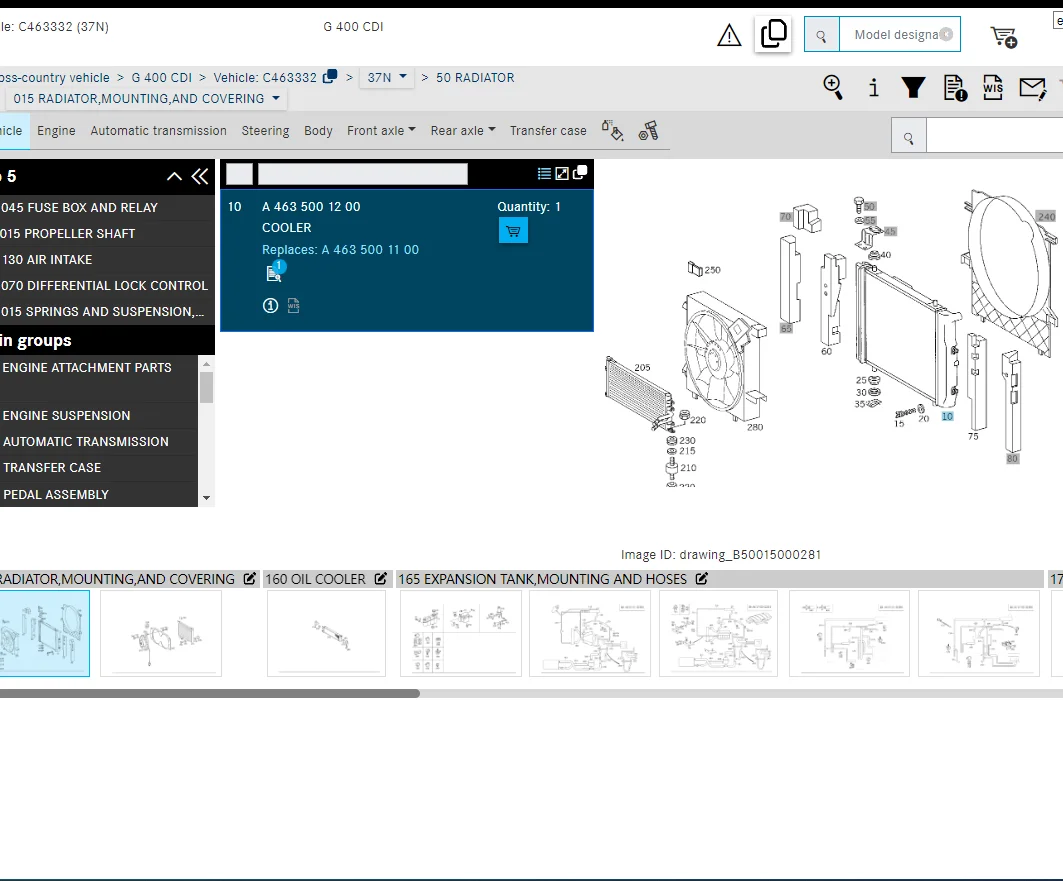1063x881 pixels.
Task: Show vehicle information with the i icon
Action: 874,87
